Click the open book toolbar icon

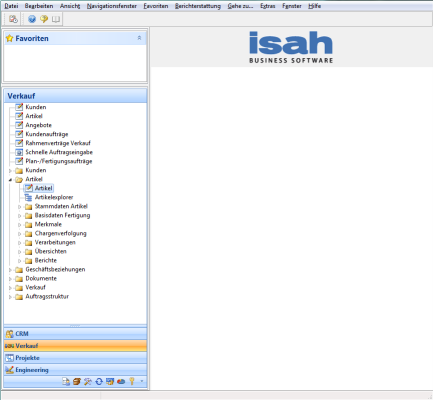coord(56,19)
